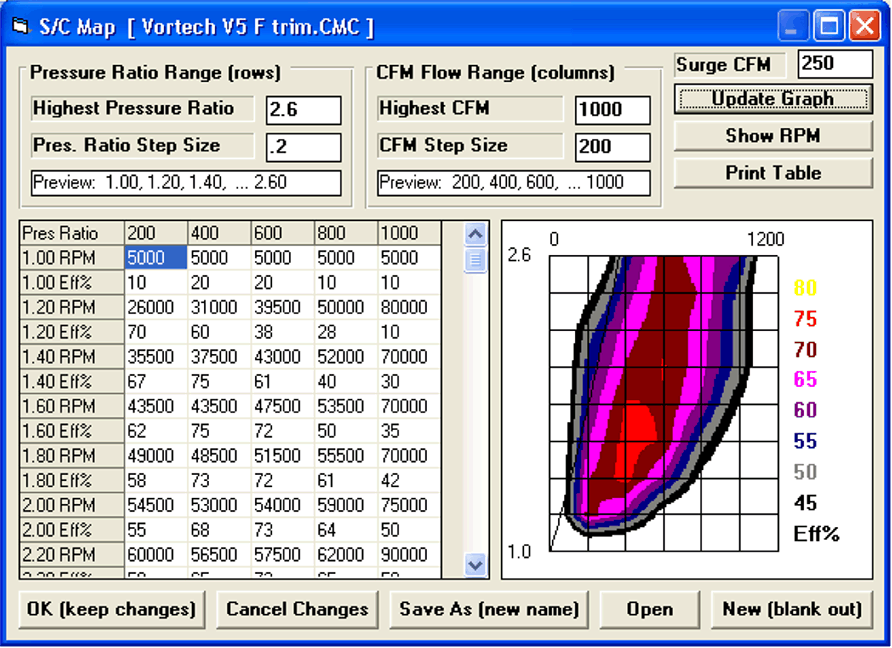This screenshot has width=892, height=648.
Task: Click OK (keep changes) button
Action: 112,610
